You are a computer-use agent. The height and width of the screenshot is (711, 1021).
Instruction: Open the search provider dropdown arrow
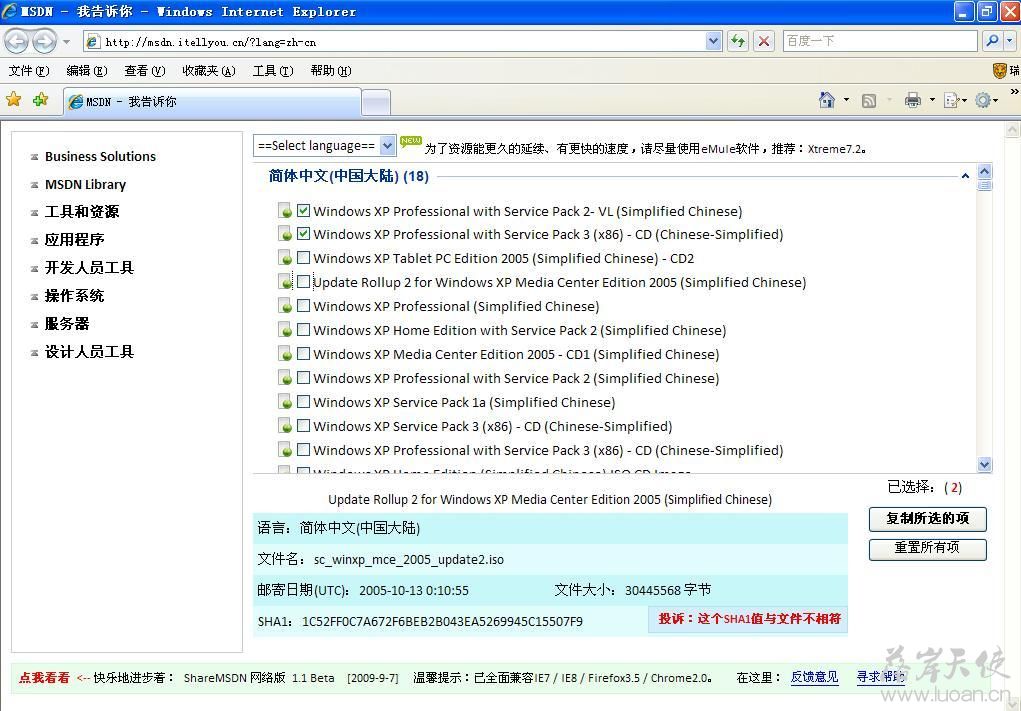click(1009, 41)
